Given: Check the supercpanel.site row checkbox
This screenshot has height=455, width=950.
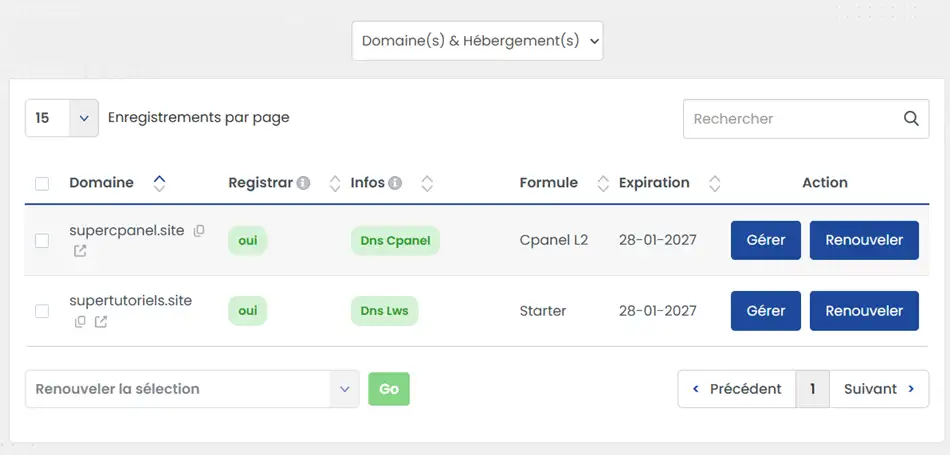Looking at the screenshot, I should (x=42, y=241).
